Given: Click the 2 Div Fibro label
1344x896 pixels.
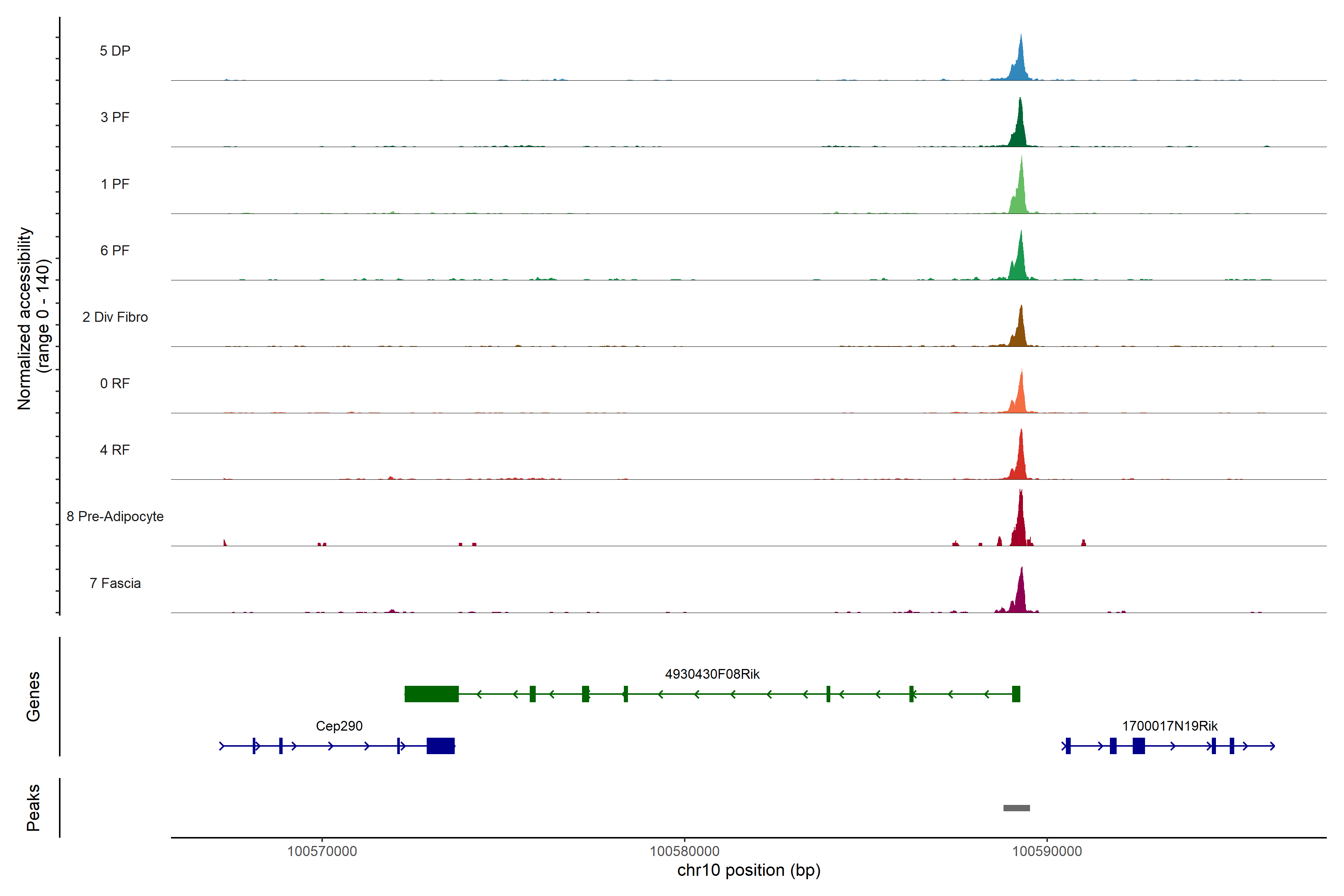Looking at the screenshot, I should 115,317.
